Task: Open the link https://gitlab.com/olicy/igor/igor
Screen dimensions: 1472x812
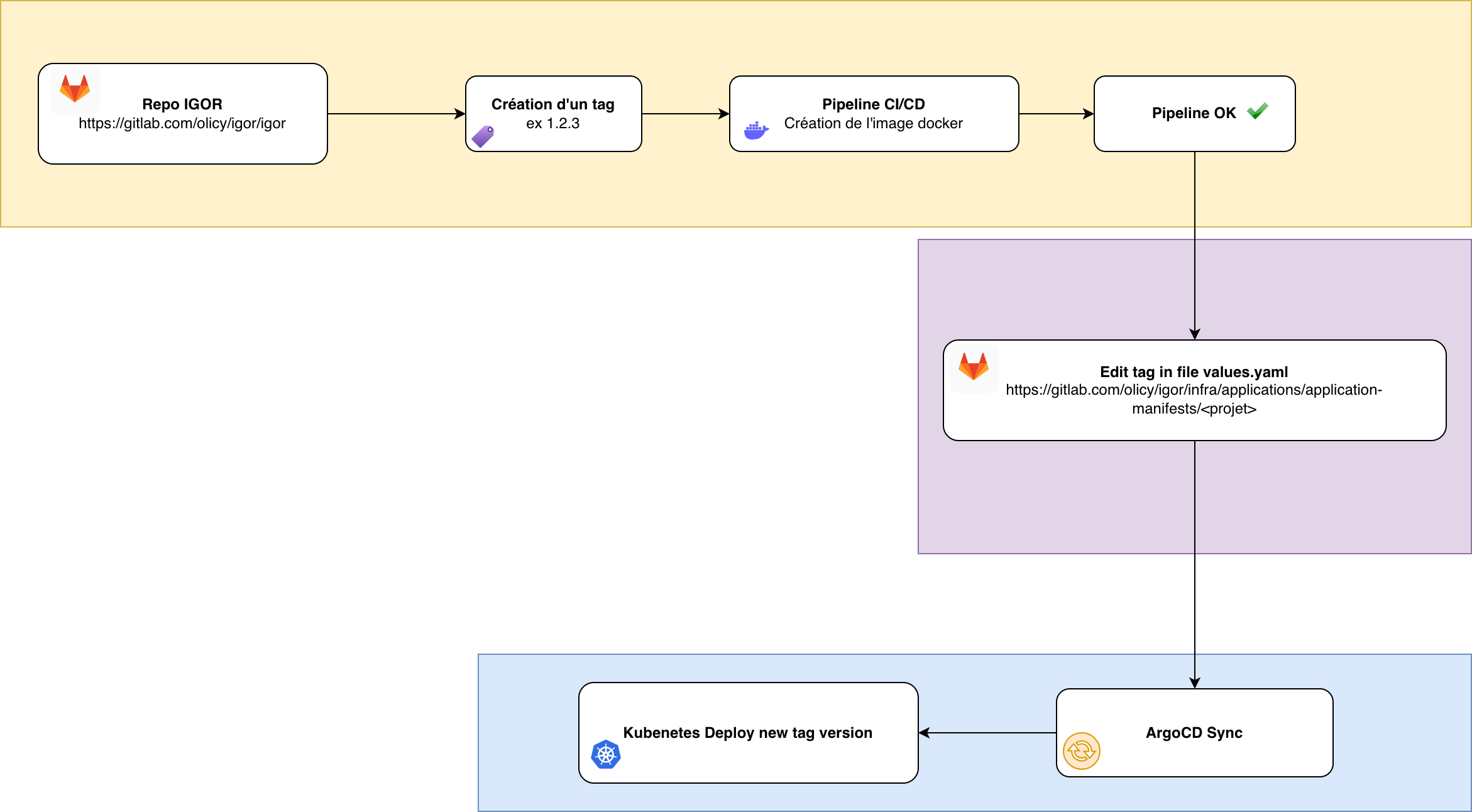Action: pos(182,123)
